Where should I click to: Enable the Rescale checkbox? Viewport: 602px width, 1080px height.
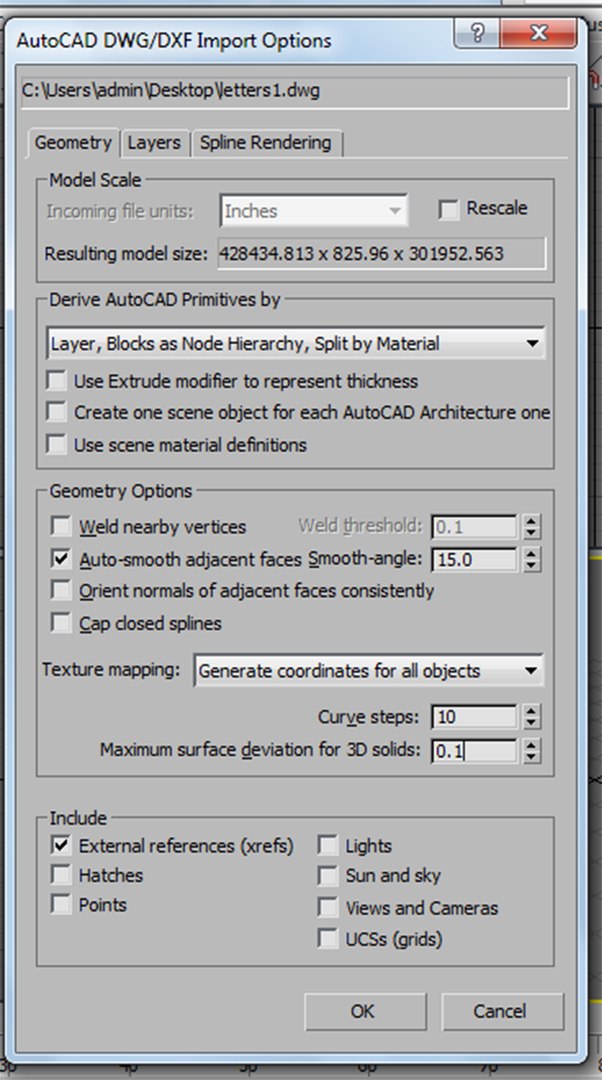tap(448, 209)
